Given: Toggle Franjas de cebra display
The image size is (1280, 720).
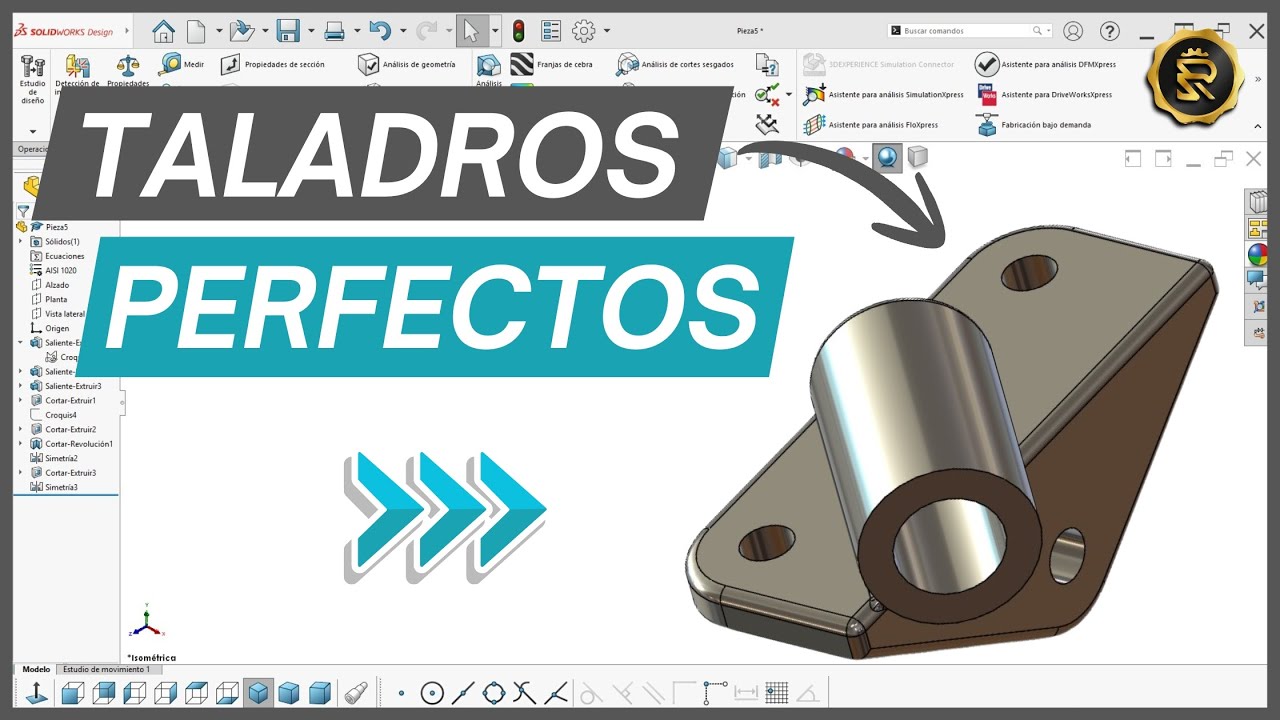Looking at the screenshot, I should pos(551,64).
